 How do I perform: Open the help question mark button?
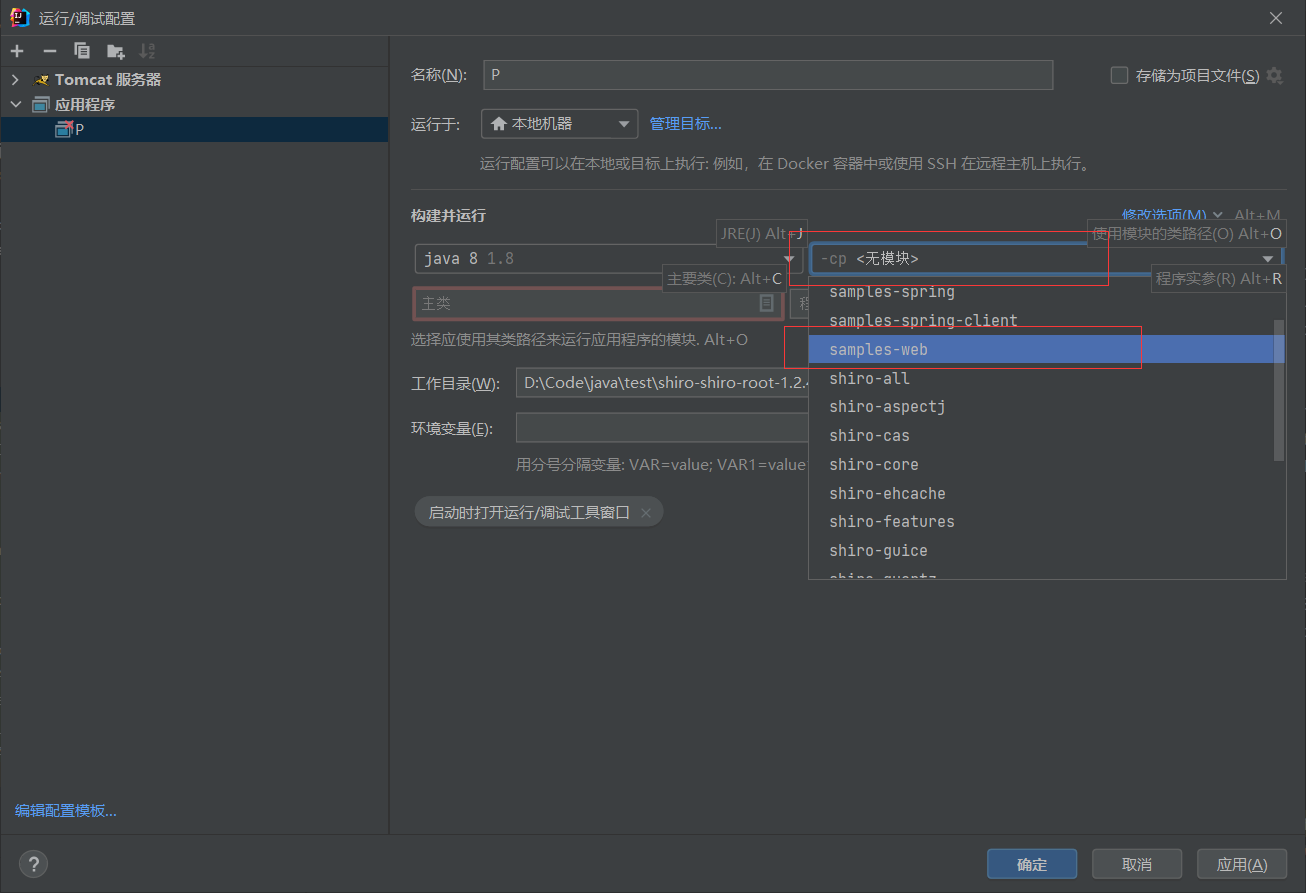(x=33, y=864)
